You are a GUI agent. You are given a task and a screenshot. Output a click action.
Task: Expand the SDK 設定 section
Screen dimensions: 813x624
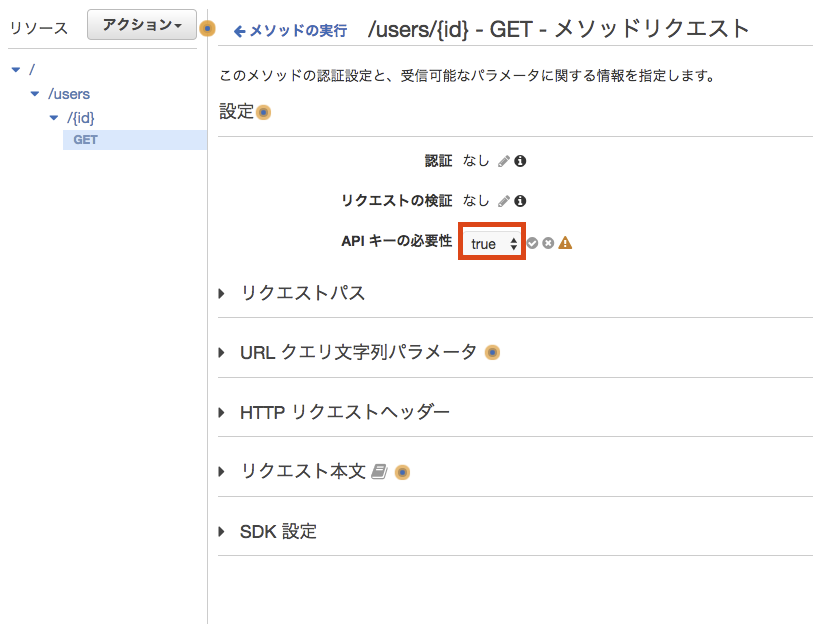click(x=278, y=532)
